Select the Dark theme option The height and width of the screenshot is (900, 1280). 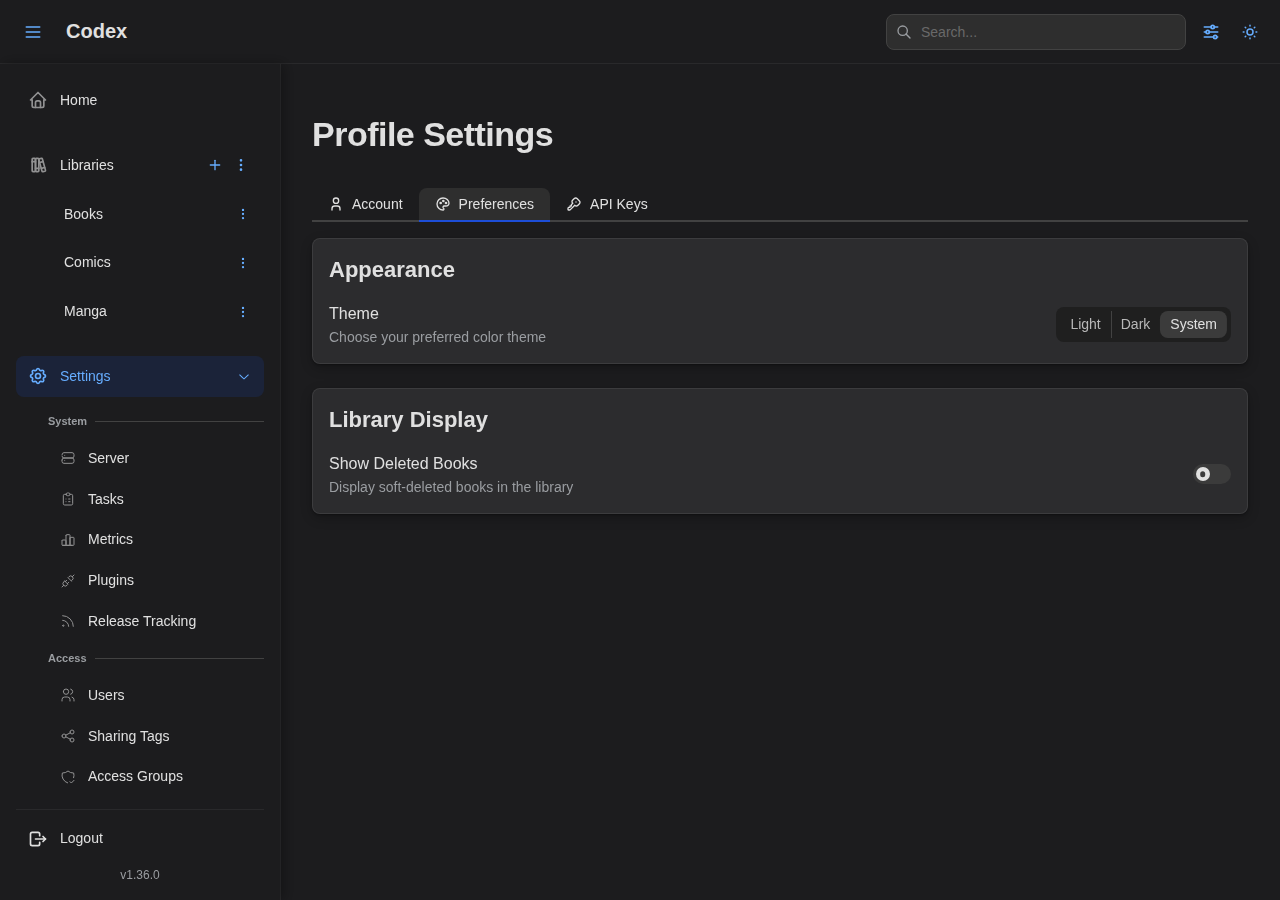tap(1135, 324)
